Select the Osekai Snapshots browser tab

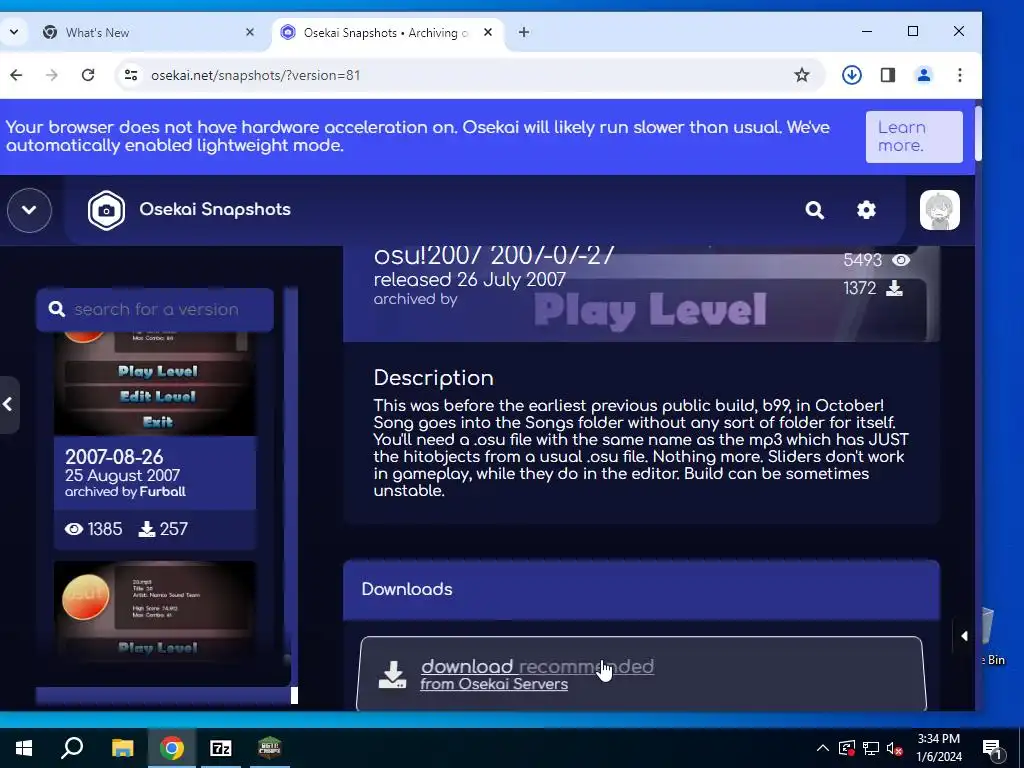pyautogui.click(x=385, y=33)
